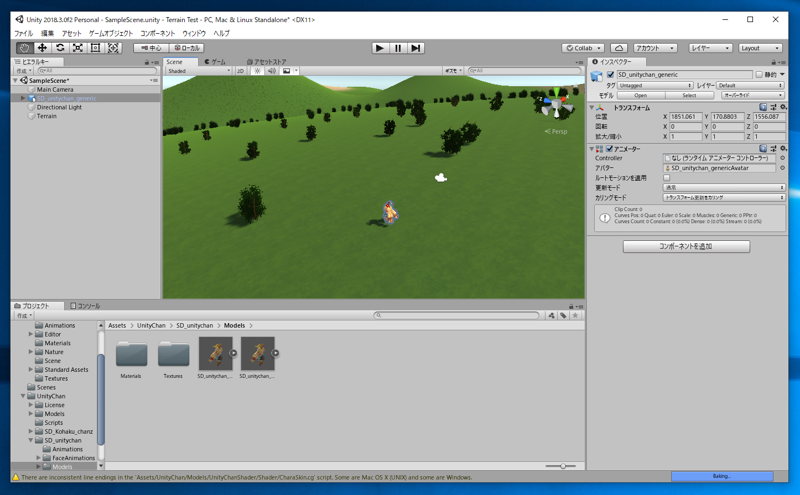The image size is (800, 495).
Task: Open the ウィンドウ menu
Action: 194,33
